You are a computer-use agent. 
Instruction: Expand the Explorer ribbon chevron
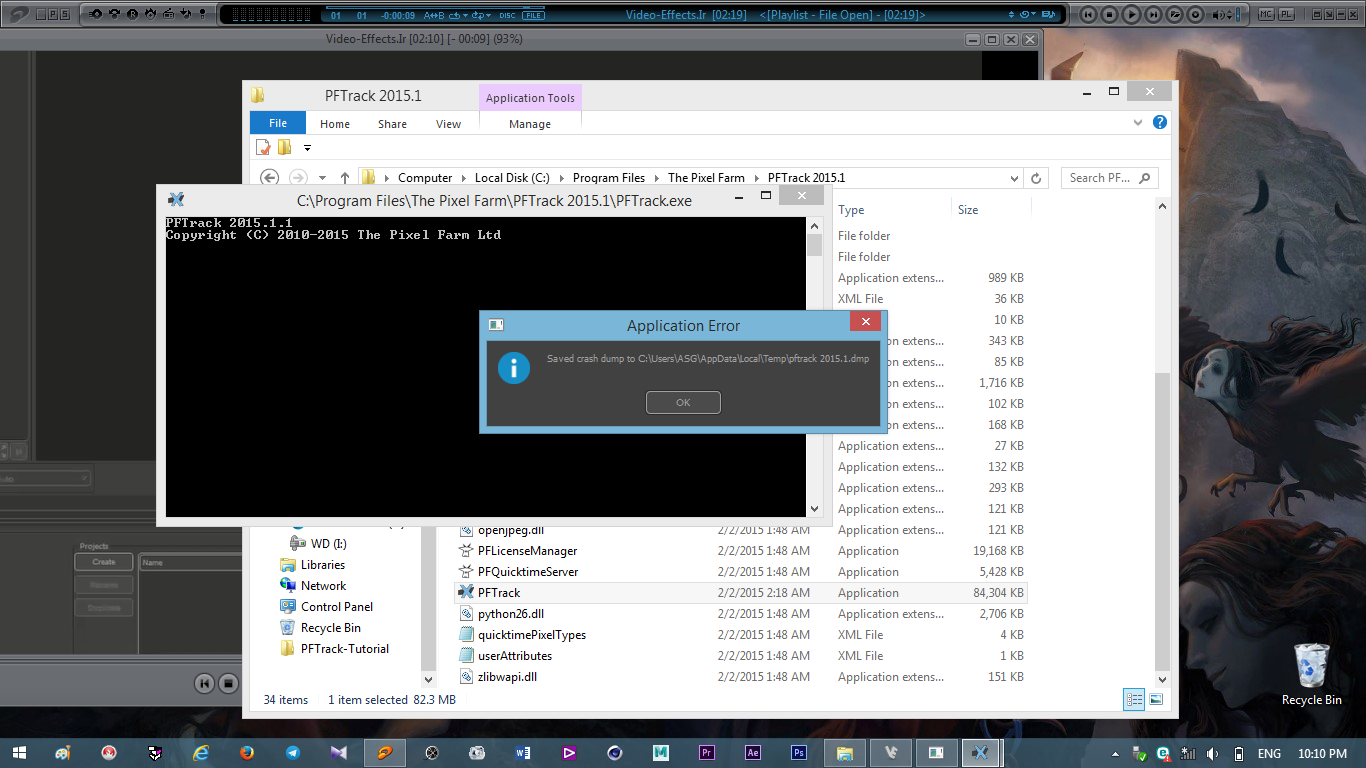tap(1138, 122)
